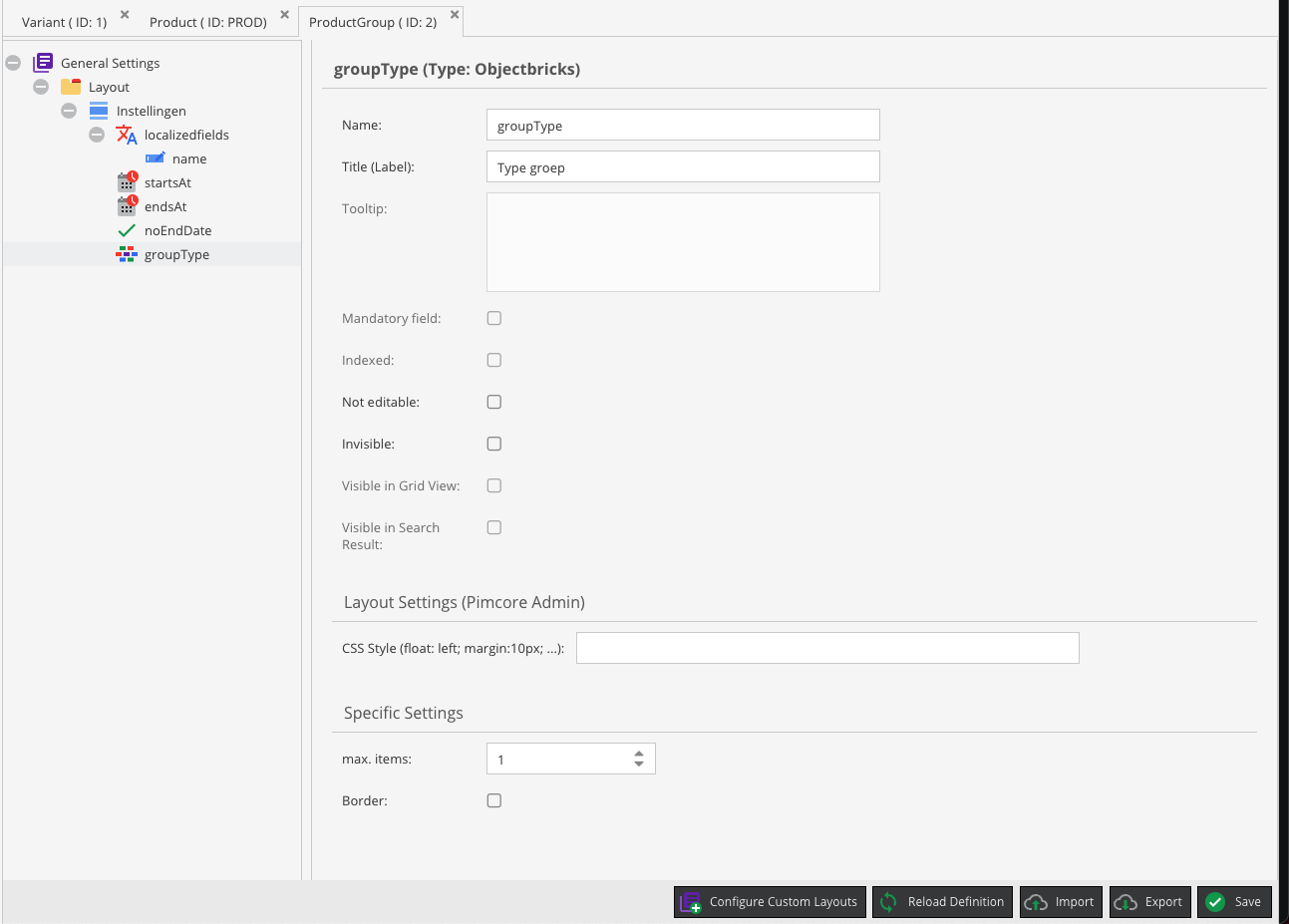Click the Save button
This screenshot has width=1289, height=924.
(x=1234, y=901)
